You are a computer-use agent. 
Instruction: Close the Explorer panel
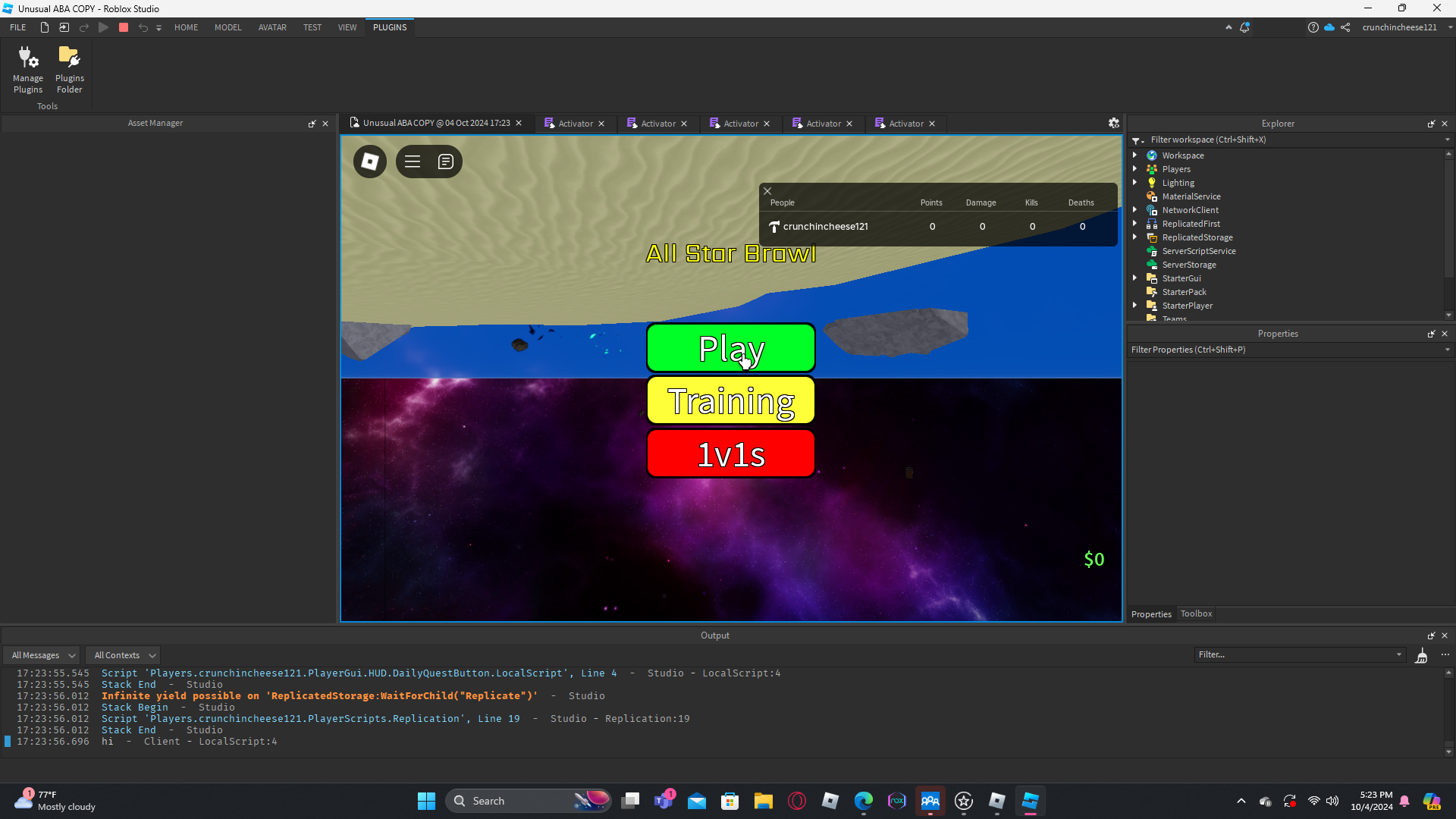pos(1445,124)
